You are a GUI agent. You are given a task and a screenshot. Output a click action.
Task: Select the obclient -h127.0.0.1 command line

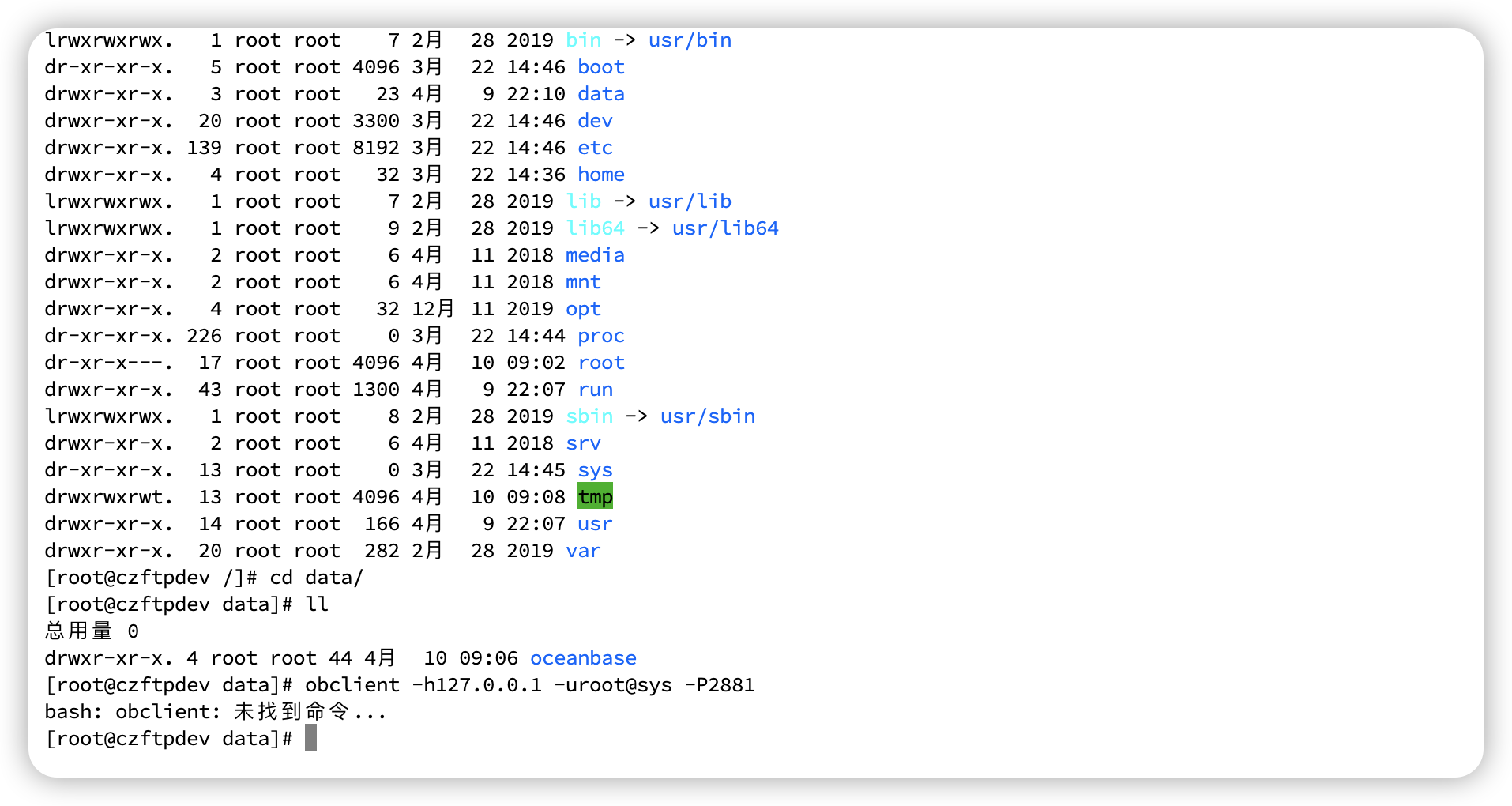[530, 685]
